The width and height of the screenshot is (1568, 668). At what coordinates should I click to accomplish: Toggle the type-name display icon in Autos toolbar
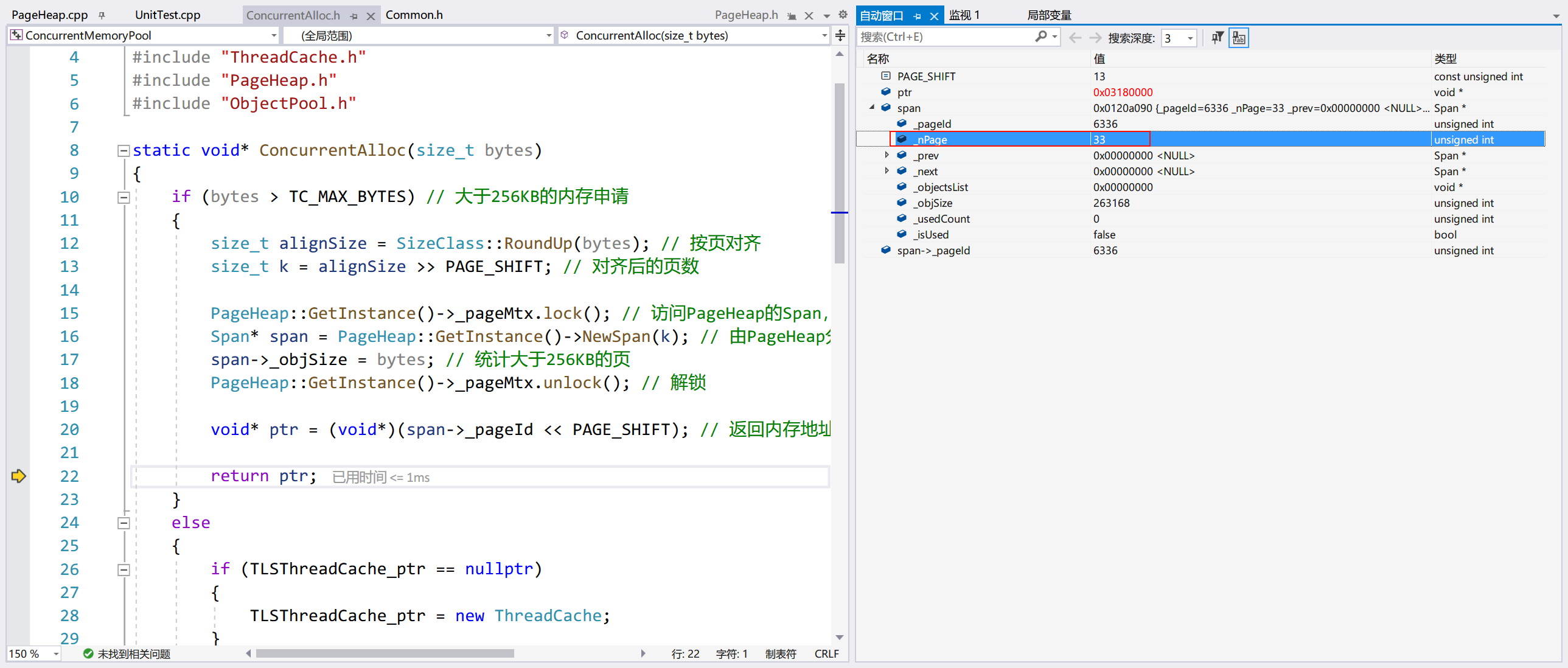[x=1239, y=37]
